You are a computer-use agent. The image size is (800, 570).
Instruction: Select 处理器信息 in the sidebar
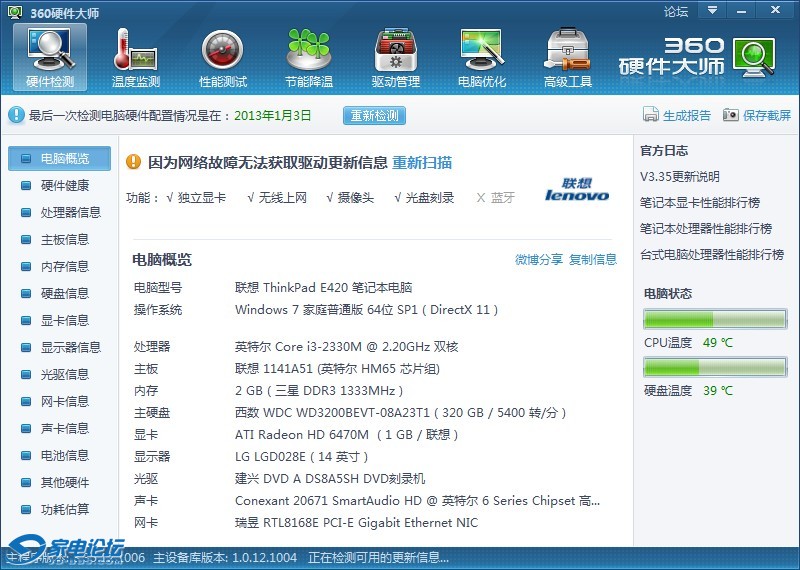(x=70, y=212)
